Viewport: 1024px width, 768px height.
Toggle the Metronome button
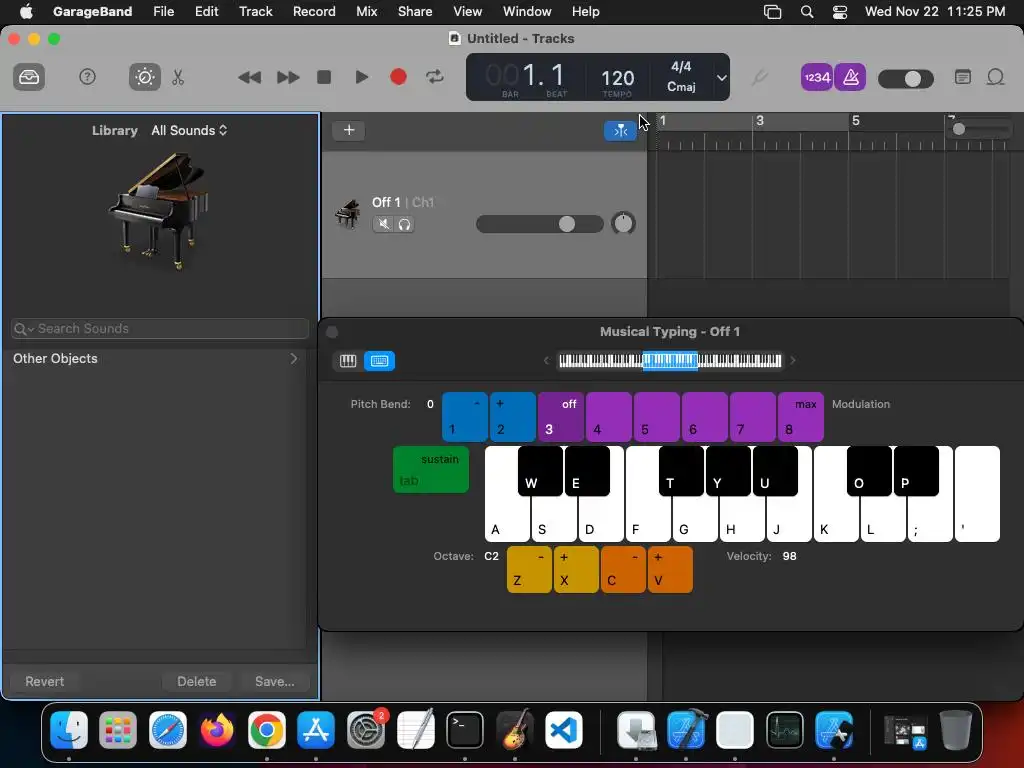[850, 78]
